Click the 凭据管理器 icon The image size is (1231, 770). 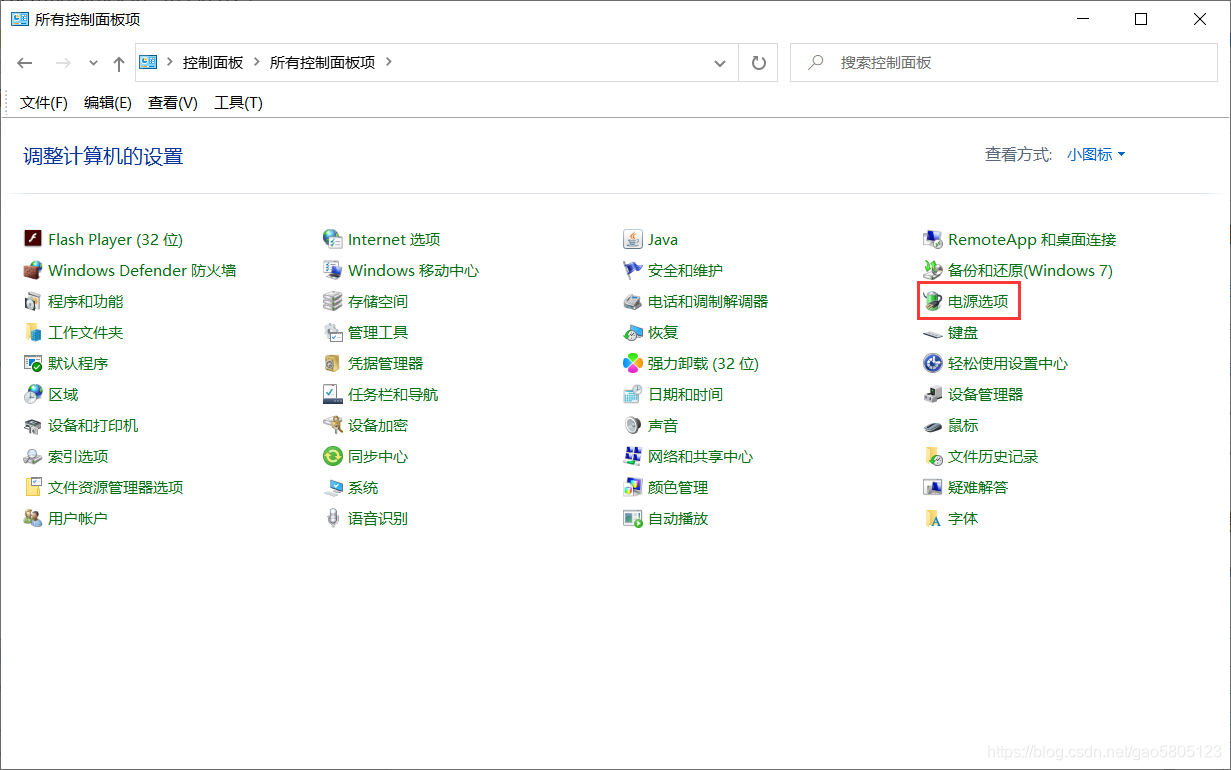(333, 363)
